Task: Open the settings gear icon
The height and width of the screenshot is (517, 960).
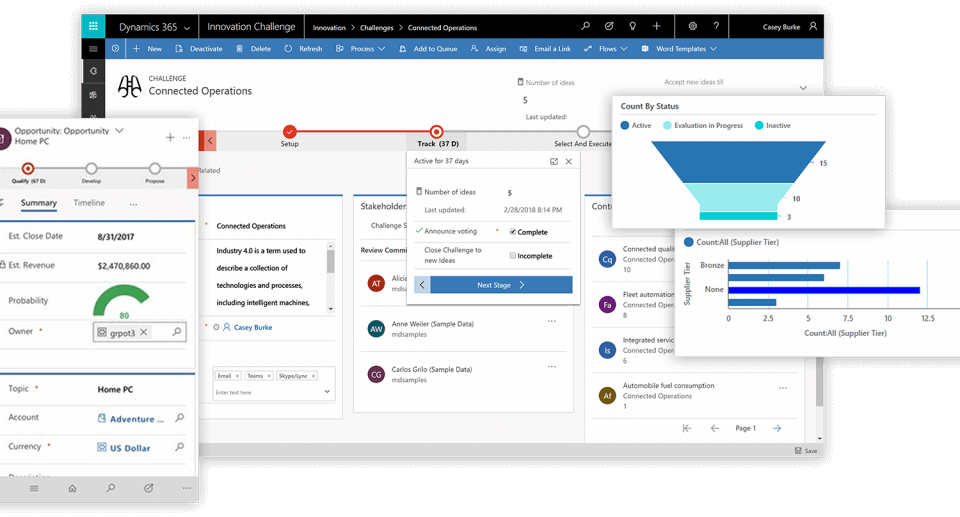Action: (692, 27)
